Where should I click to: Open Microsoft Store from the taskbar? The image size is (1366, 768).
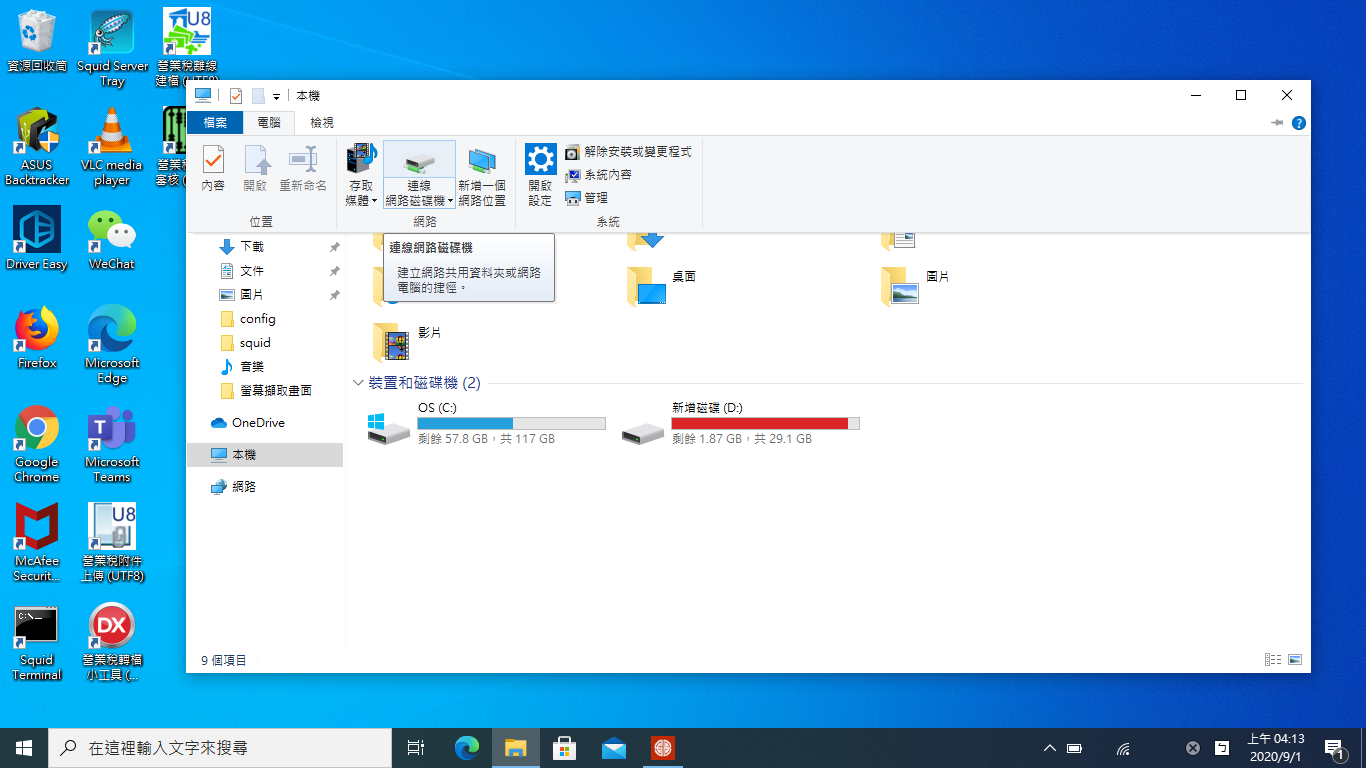tap(564, 748)
